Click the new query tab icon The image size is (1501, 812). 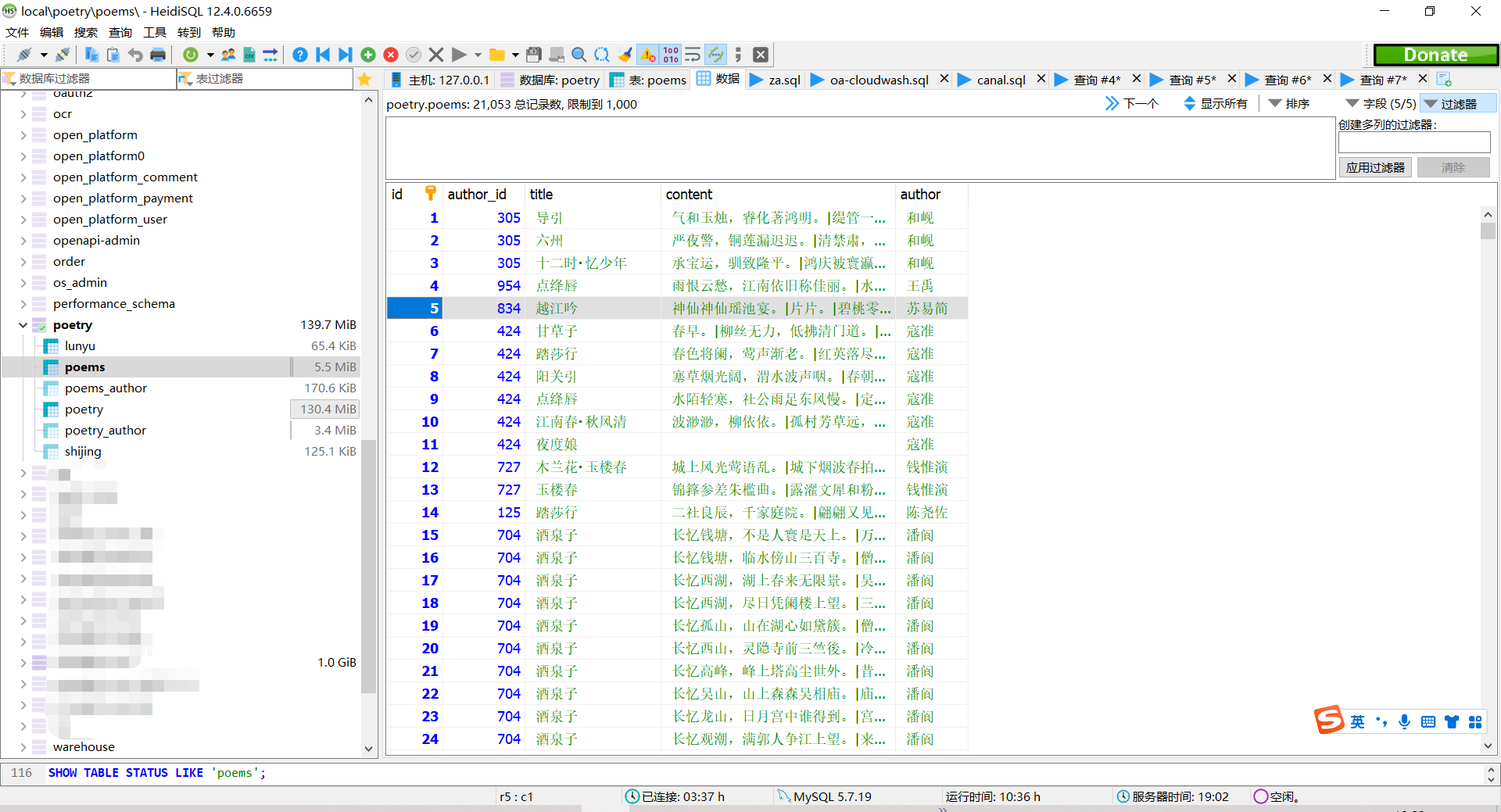click(1444, 80)
